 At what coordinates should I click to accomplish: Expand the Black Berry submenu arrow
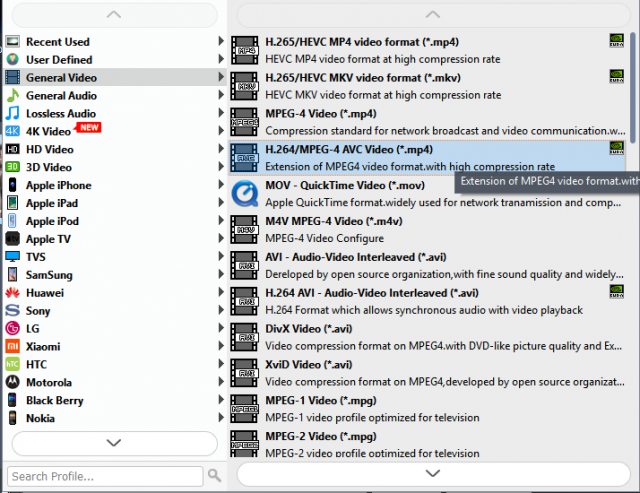221,400
